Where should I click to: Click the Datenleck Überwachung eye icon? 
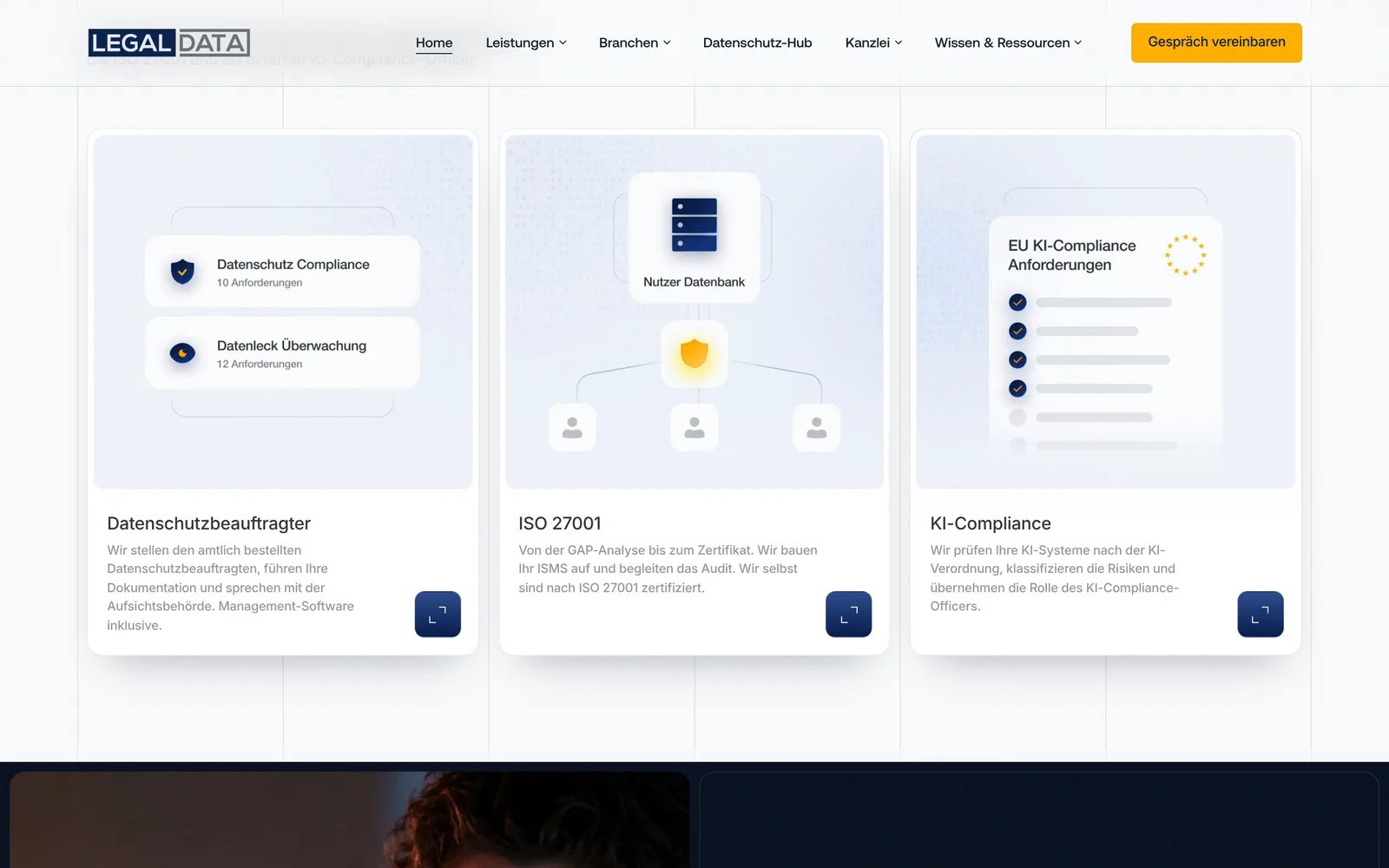[182, 353]
